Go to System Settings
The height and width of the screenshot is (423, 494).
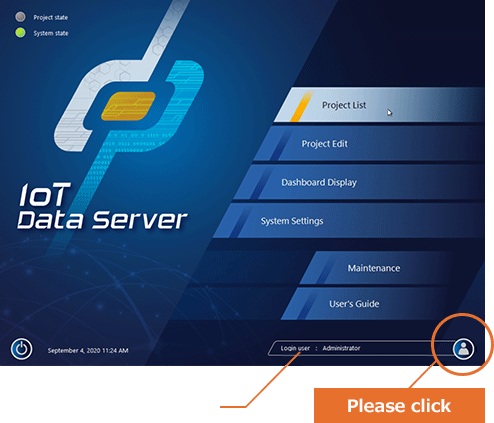tap(349, 221)
